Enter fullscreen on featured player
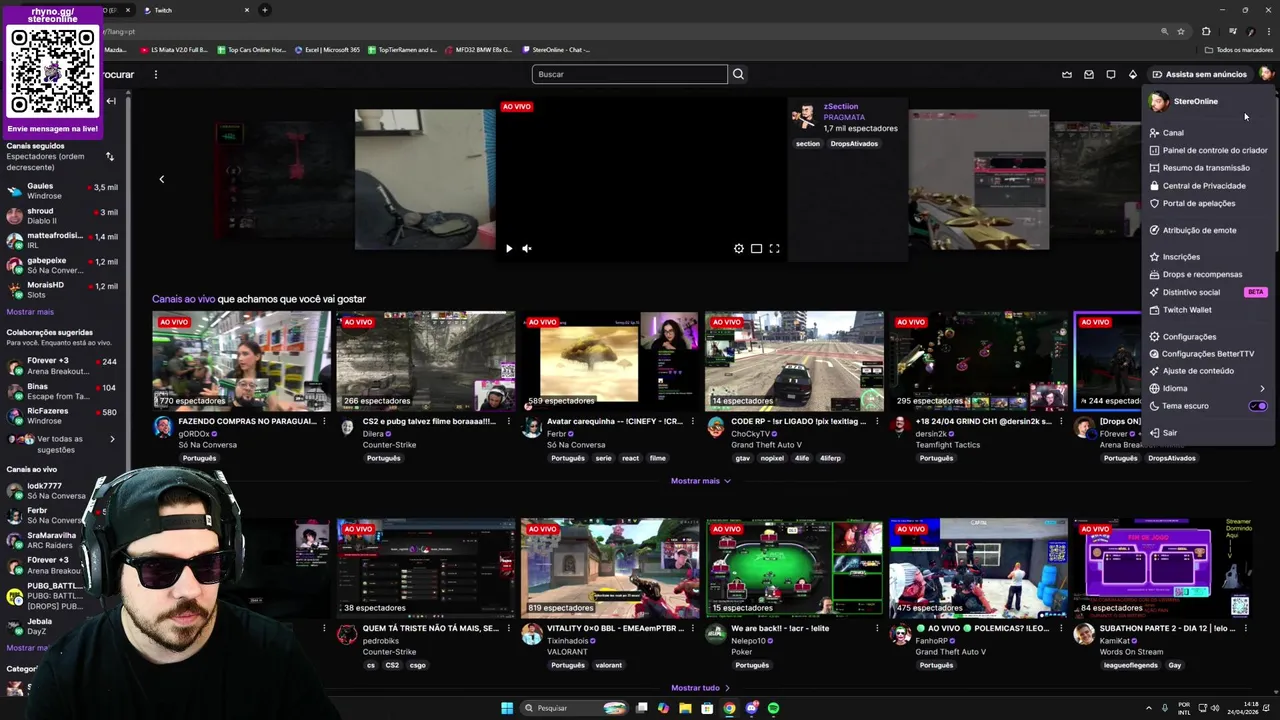Viewport: 1280px width, 720px height. [x=774, y=248]
